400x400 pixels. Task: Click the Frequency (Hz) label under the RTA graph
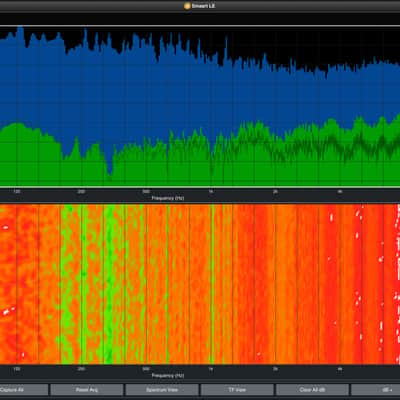[x=168, y=198]
